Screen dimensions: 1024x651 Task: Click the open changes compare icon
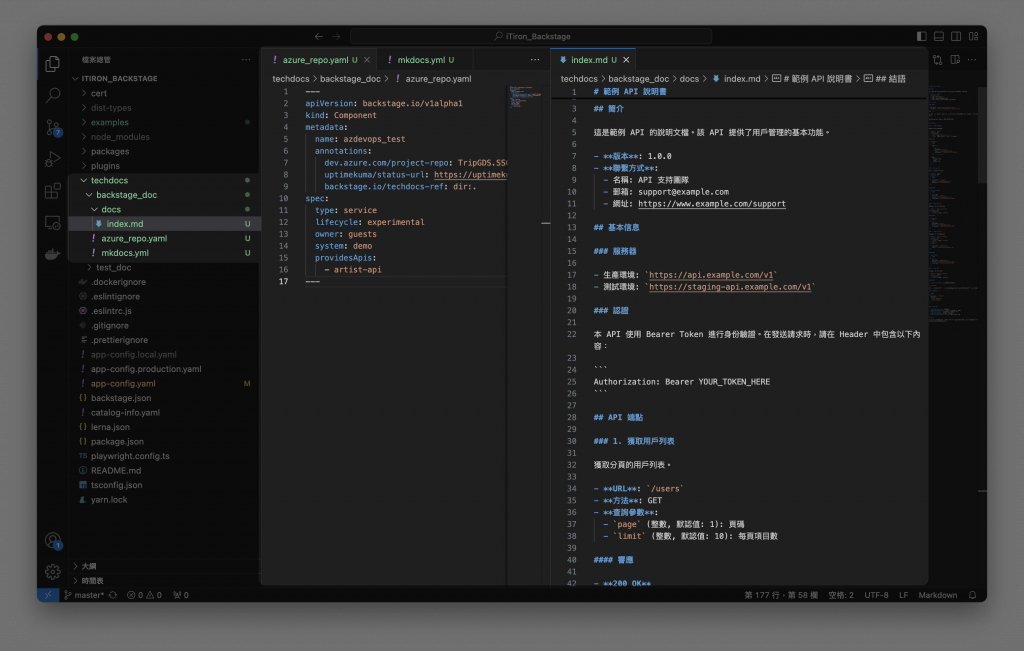pos(938,59)
